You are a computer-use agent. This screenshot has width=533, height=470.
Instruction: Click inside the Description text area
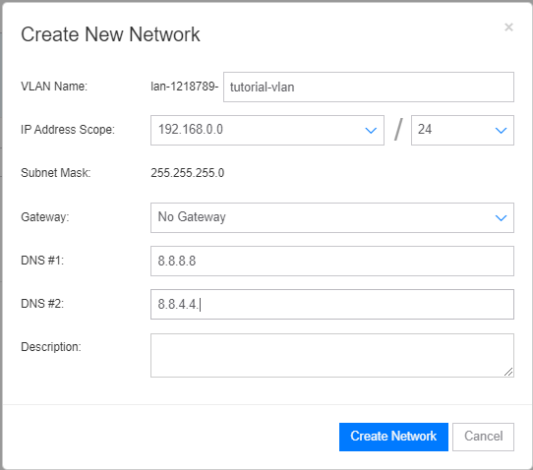[x=332, y=355]
